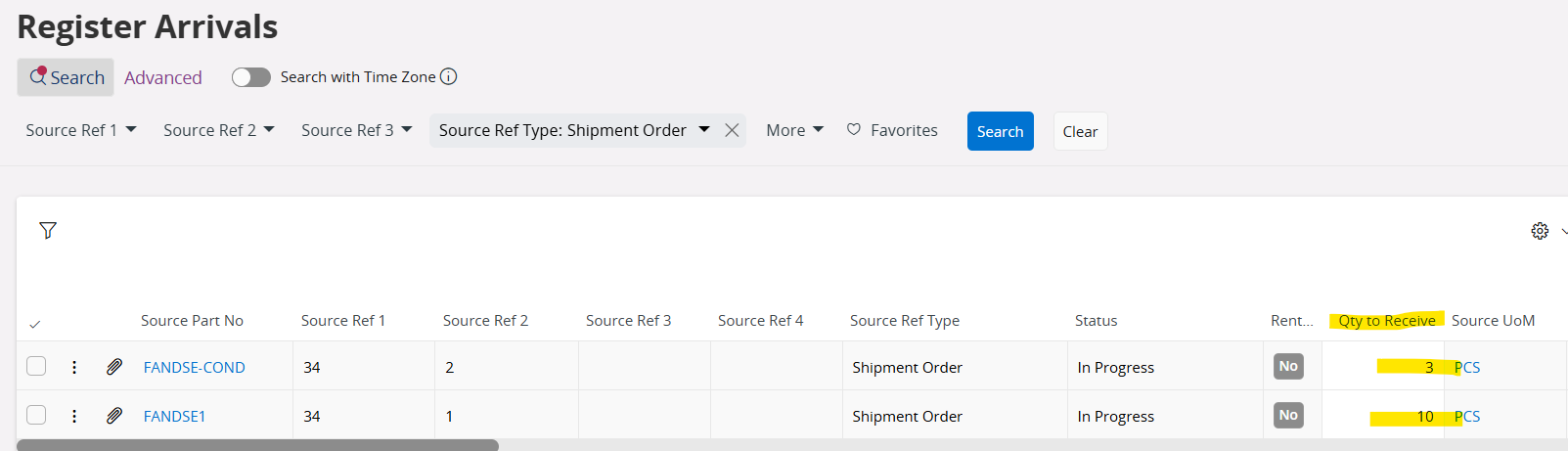Check the FANDSE-COND row checkbox

(36, 366)
